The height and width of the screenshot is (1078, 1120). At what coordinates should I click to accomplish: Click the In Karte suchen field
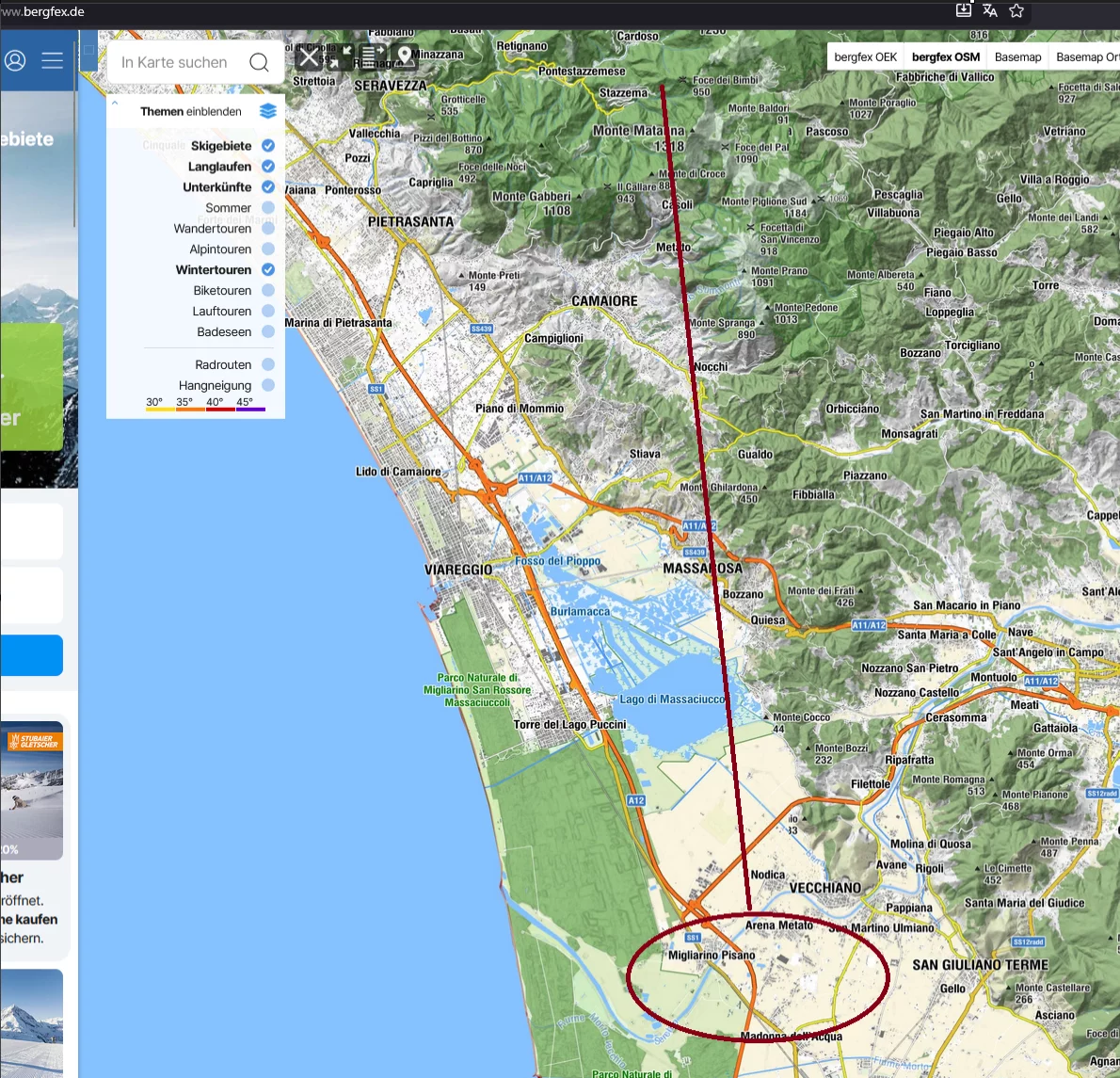[x=179, y=63]
